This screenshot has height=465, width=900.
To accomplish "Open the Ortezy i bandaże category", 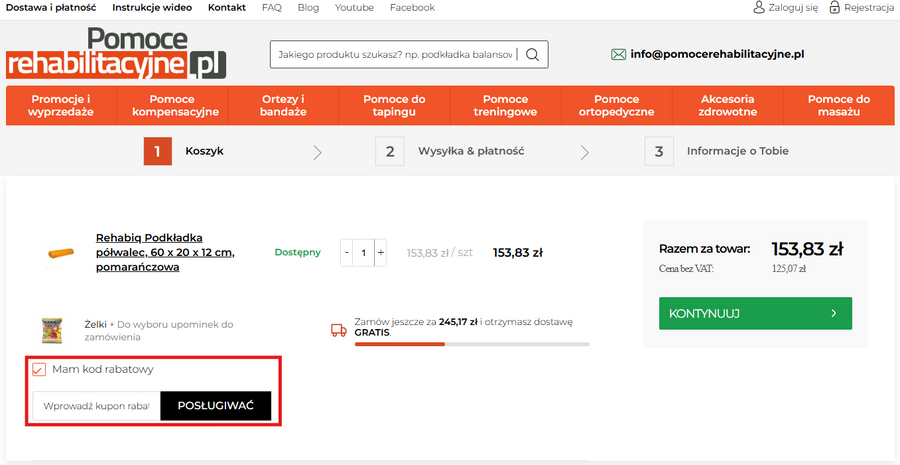I will click(283, 106).
